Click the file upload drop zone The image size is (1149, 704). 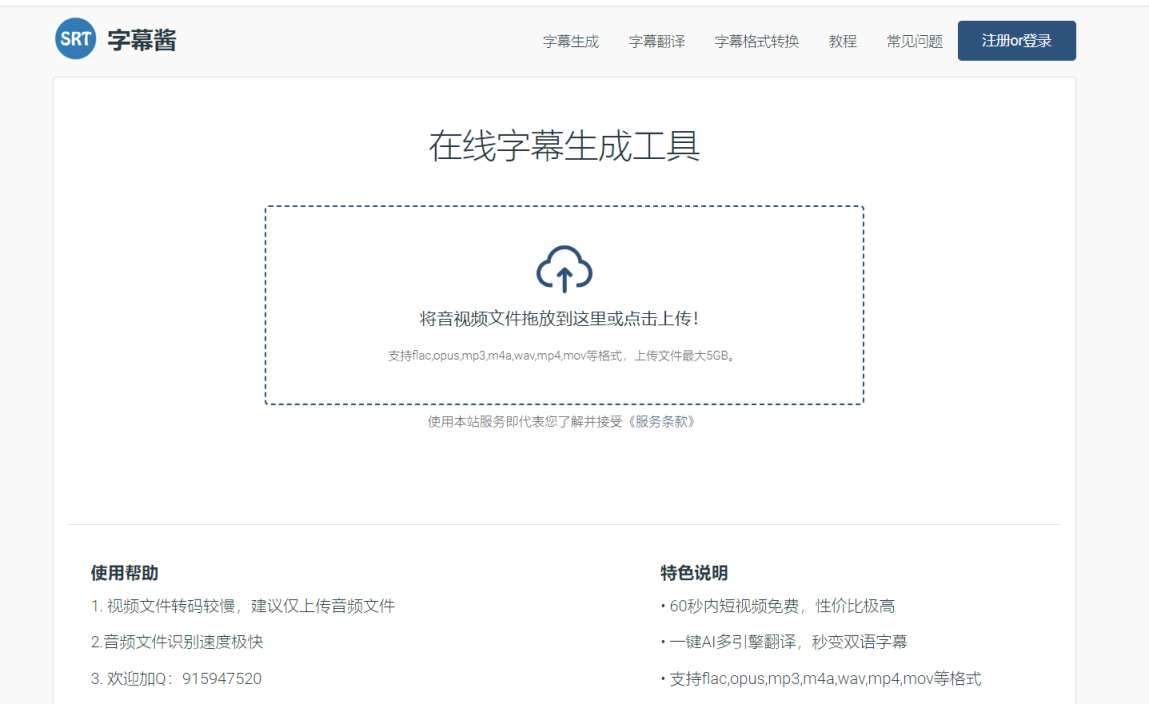563,303
